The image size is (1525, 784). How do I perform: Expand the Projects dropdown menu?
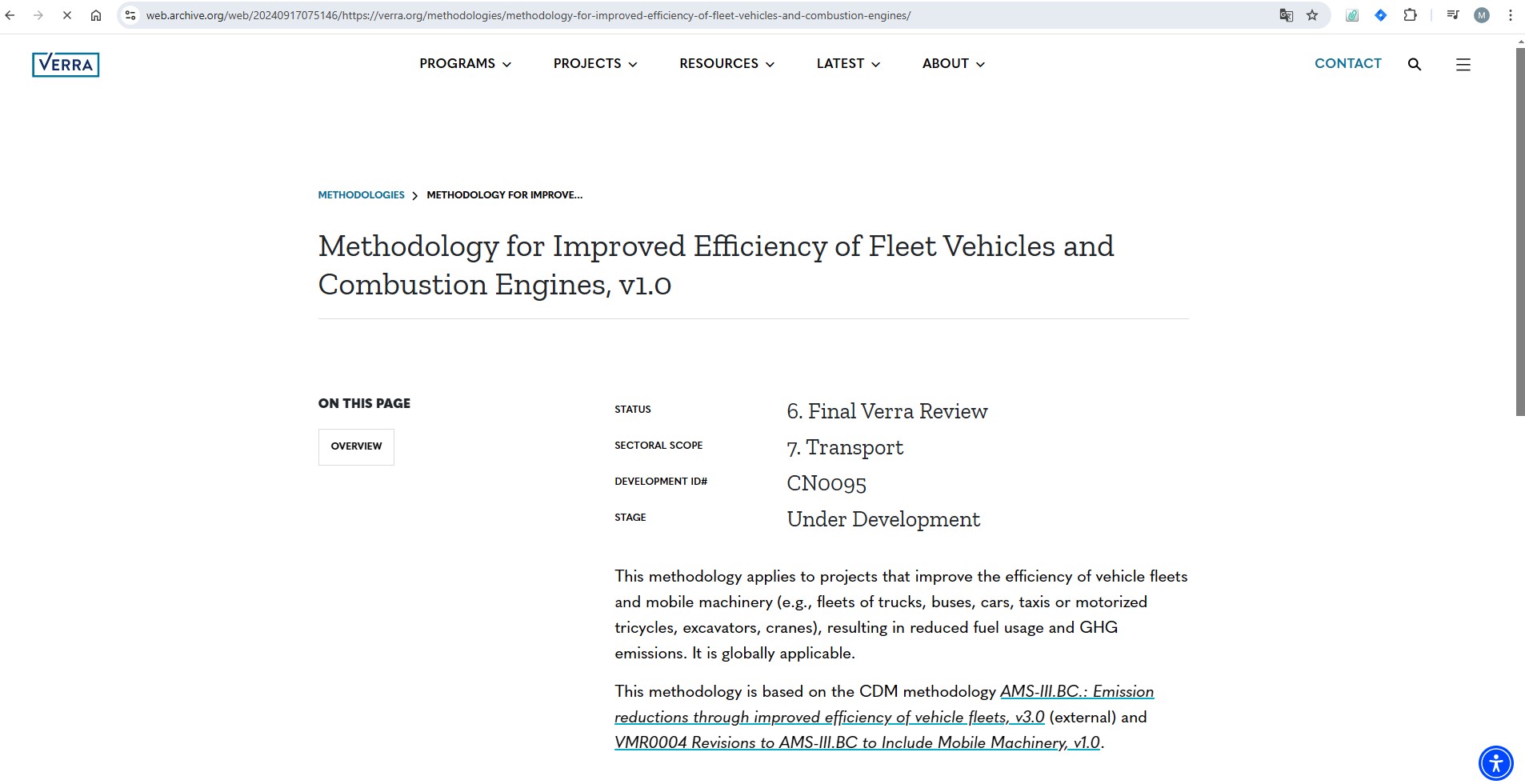coord(594,64)
